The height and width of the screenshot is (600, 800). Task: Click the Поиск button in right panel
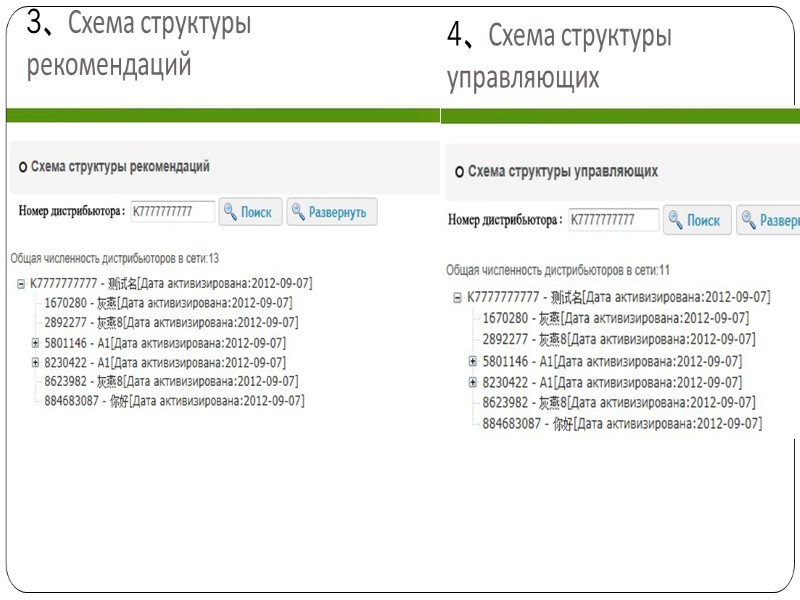[x=697, y=220]
